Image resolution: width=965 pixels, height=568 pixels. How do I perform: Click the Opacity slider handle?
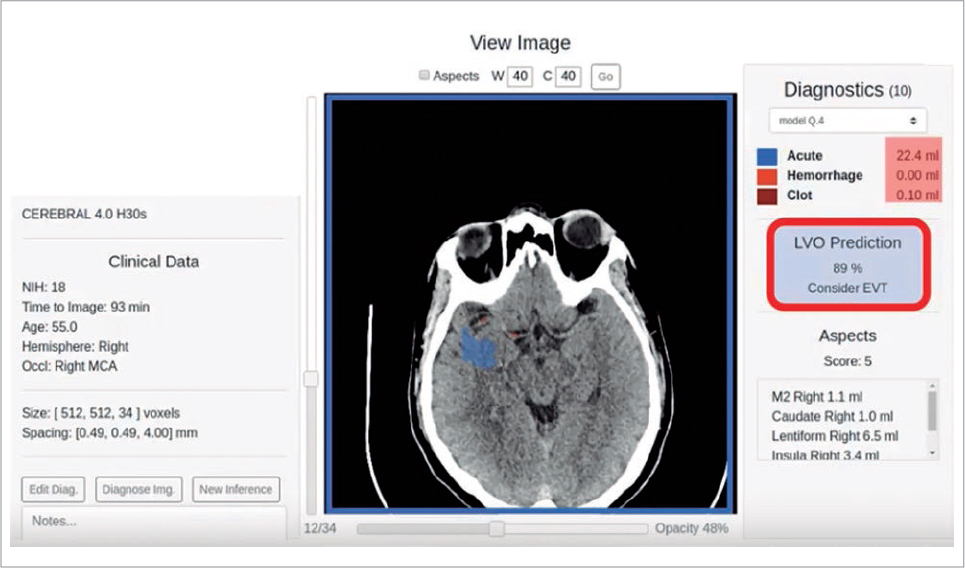pyautogui.click(x=496, y=529)
